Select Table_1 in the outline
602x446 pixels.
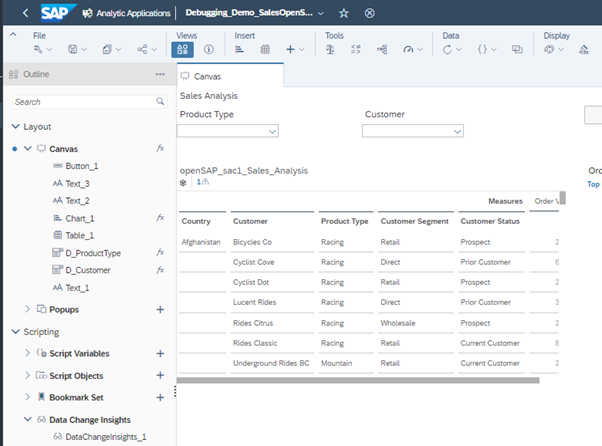tap(79, 235)
